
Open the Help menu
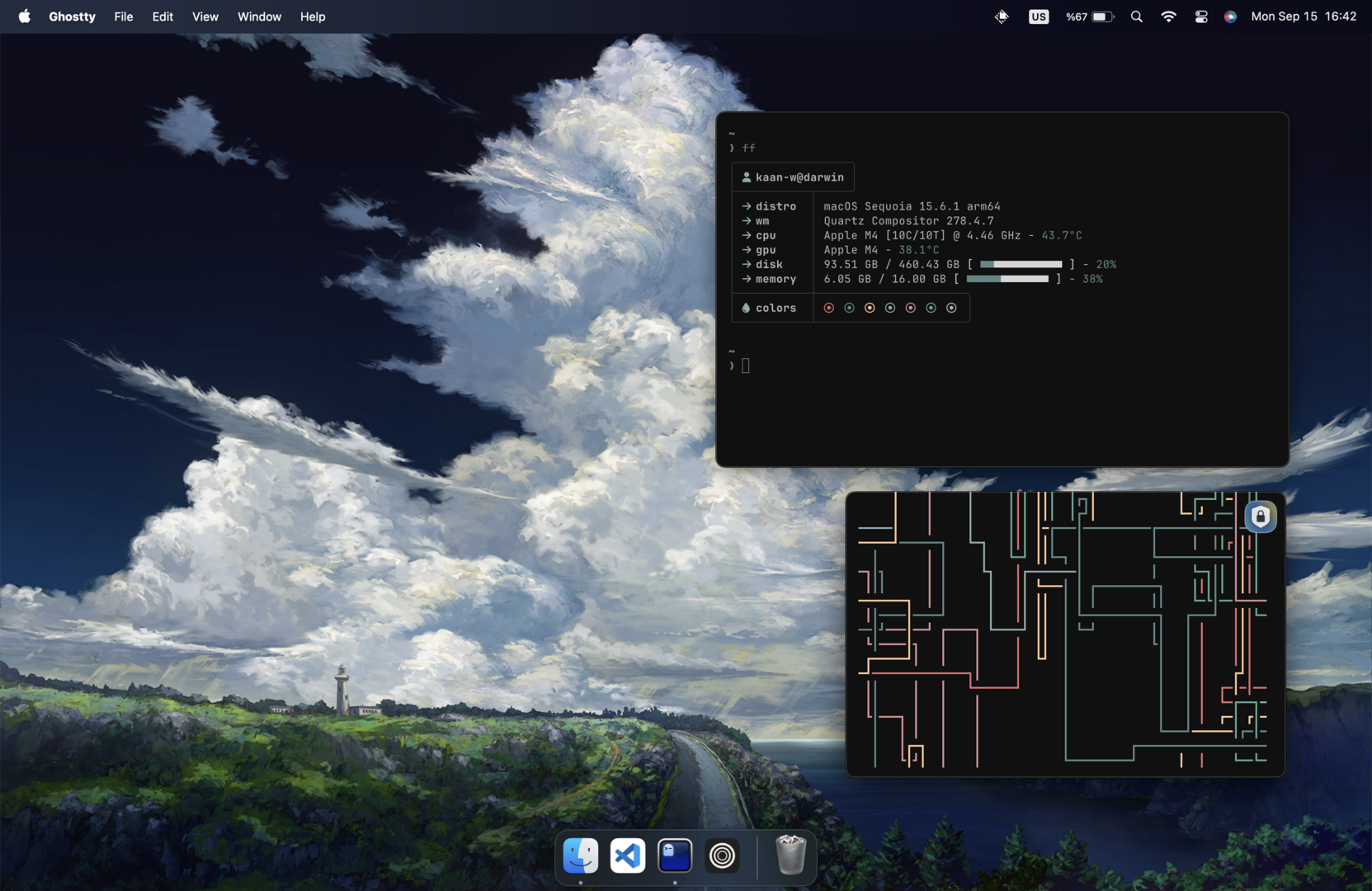313,16
